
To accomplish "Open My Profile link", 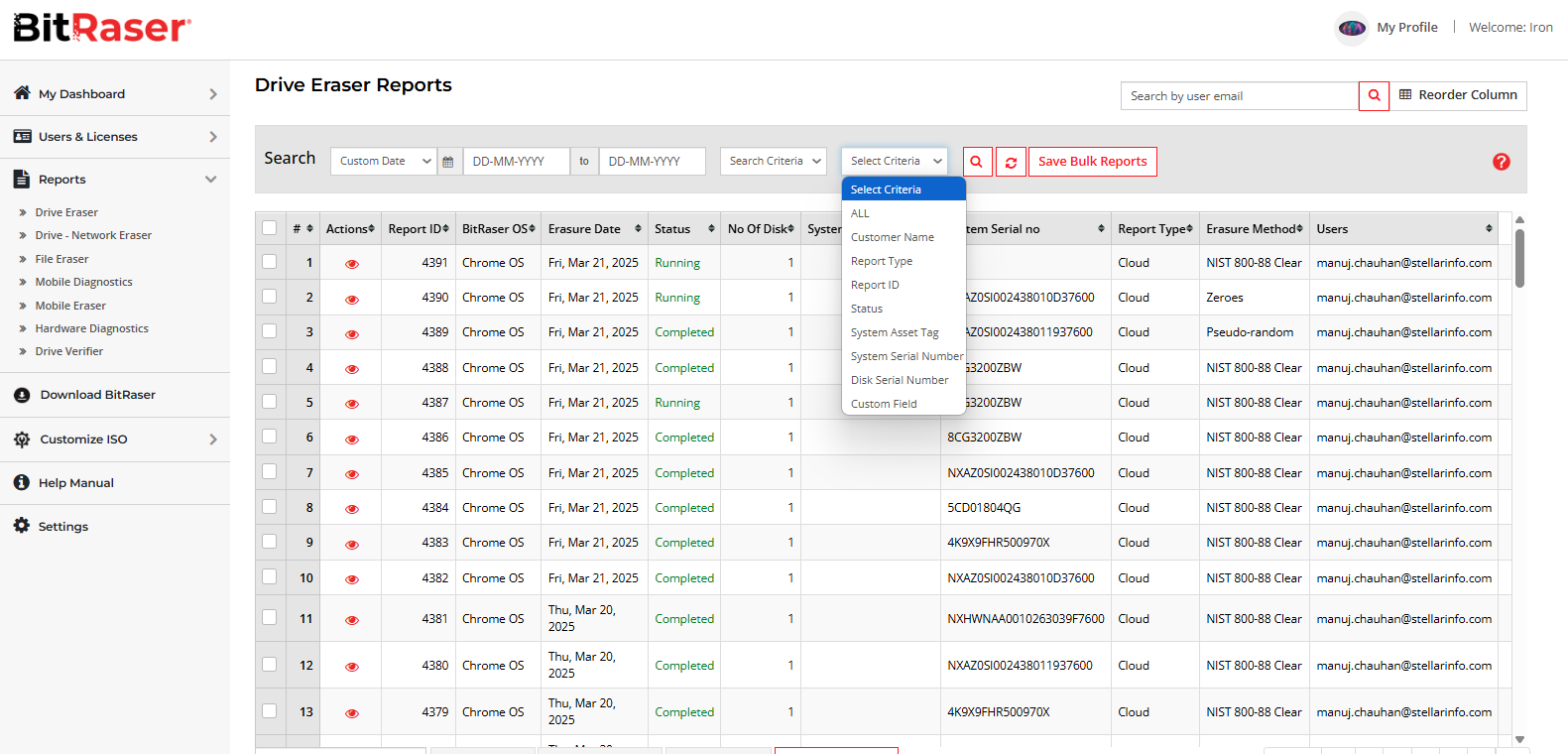I will pos(1406,28).
